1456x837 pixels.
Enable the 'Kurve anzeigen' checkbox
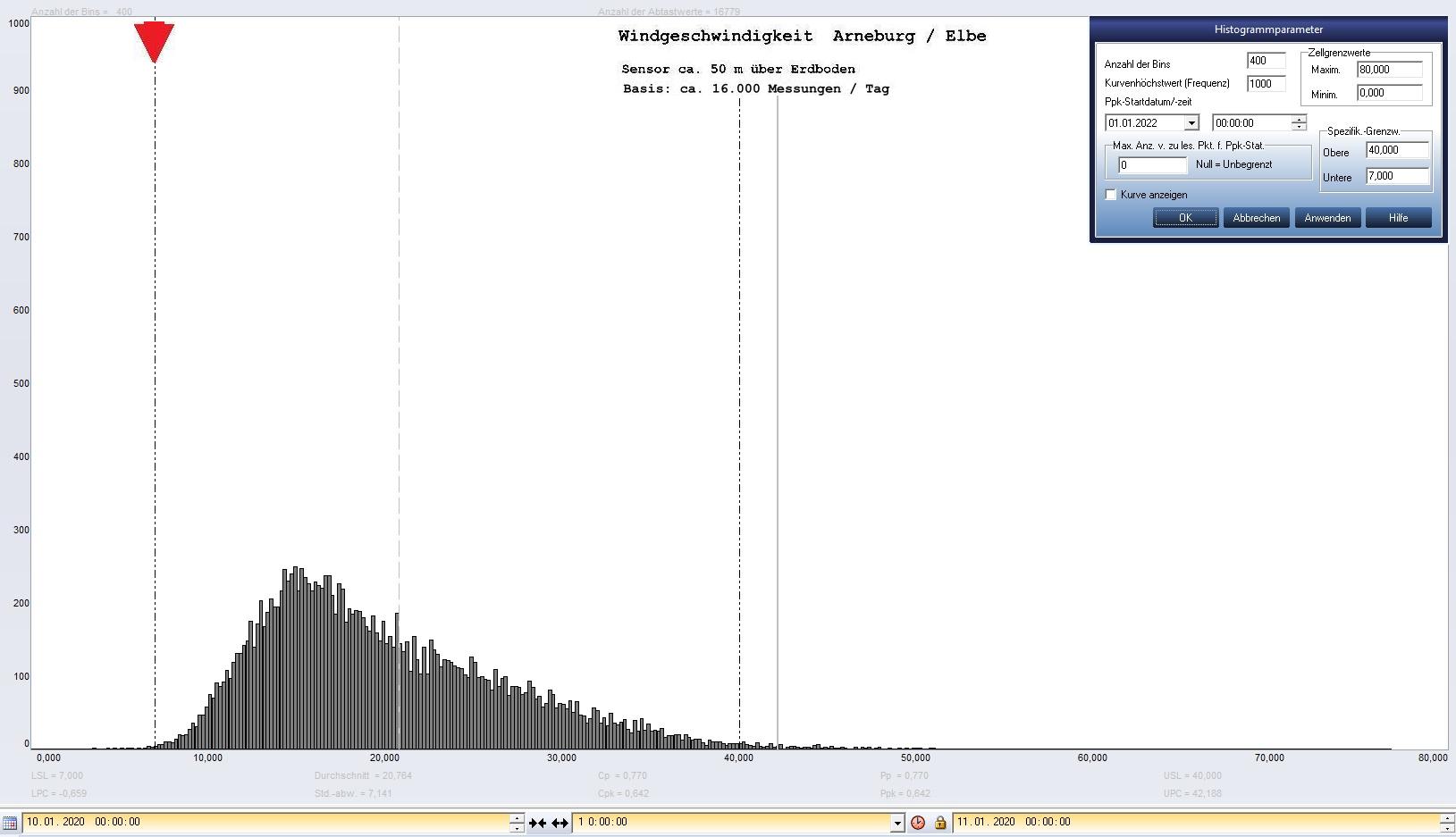[1111, 195]
